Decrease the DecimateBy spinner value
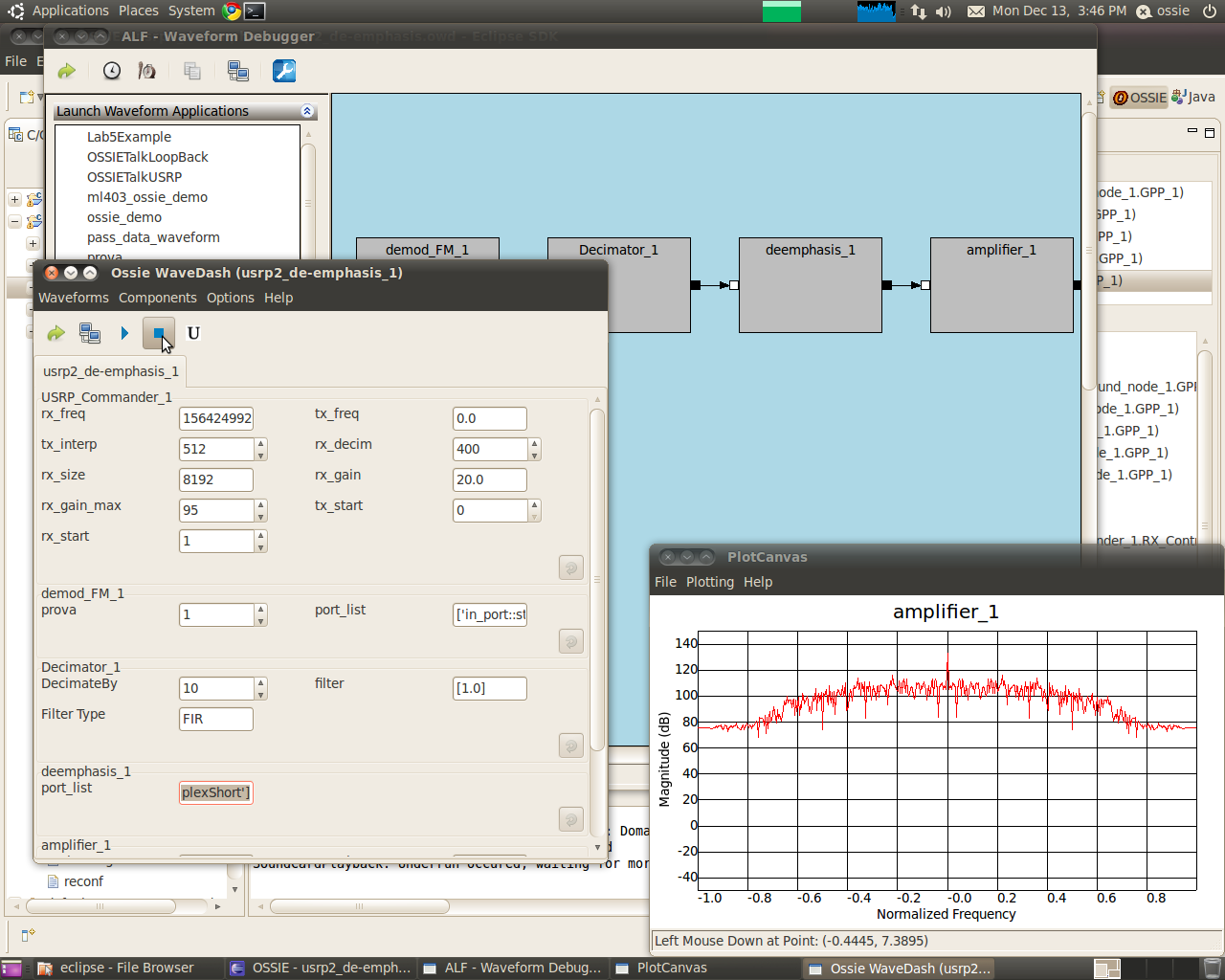The width and height of the screenshot is (1225, 980). click(261, 694)
